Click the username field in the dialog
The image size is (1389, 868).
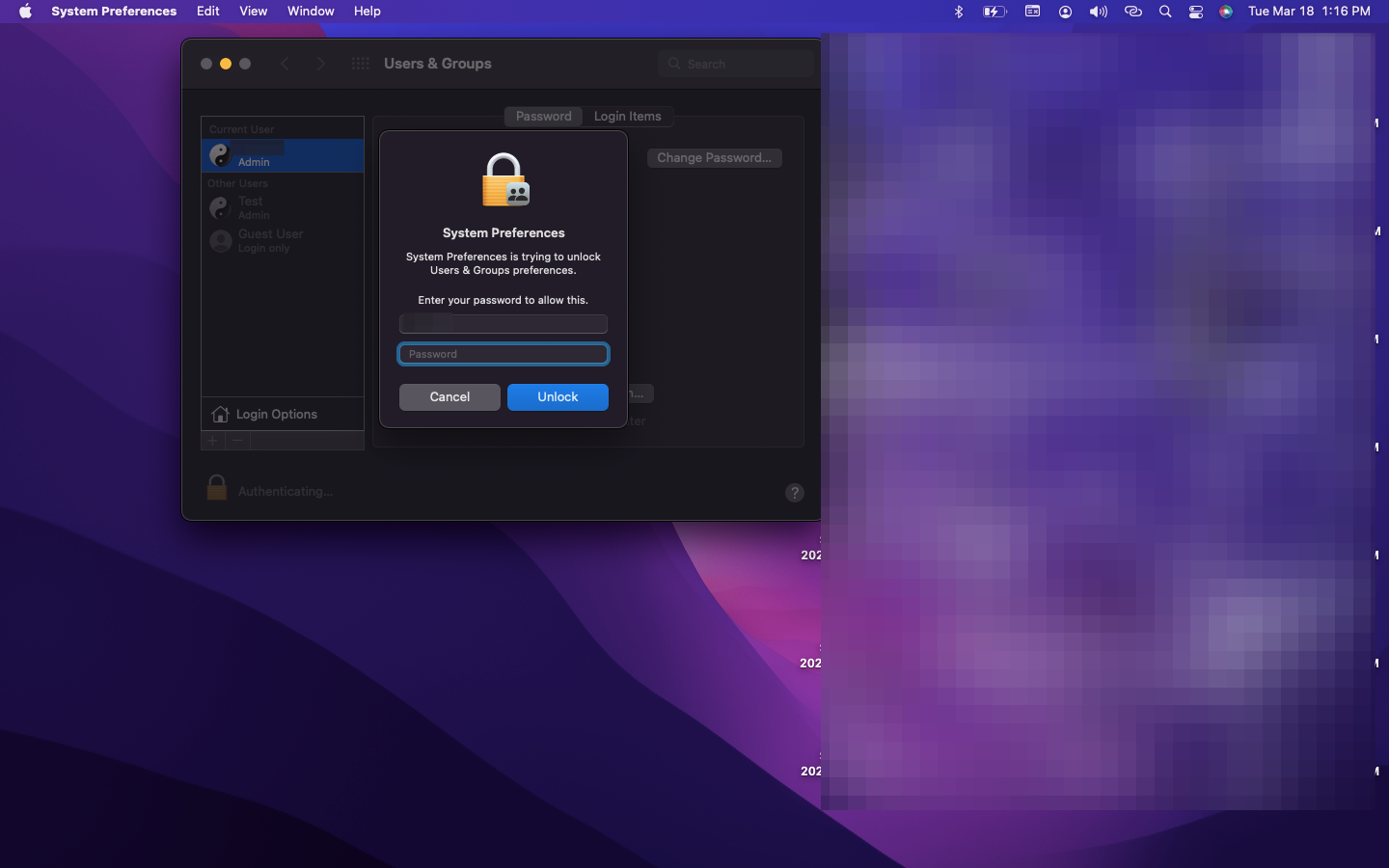tap(504, 323)
